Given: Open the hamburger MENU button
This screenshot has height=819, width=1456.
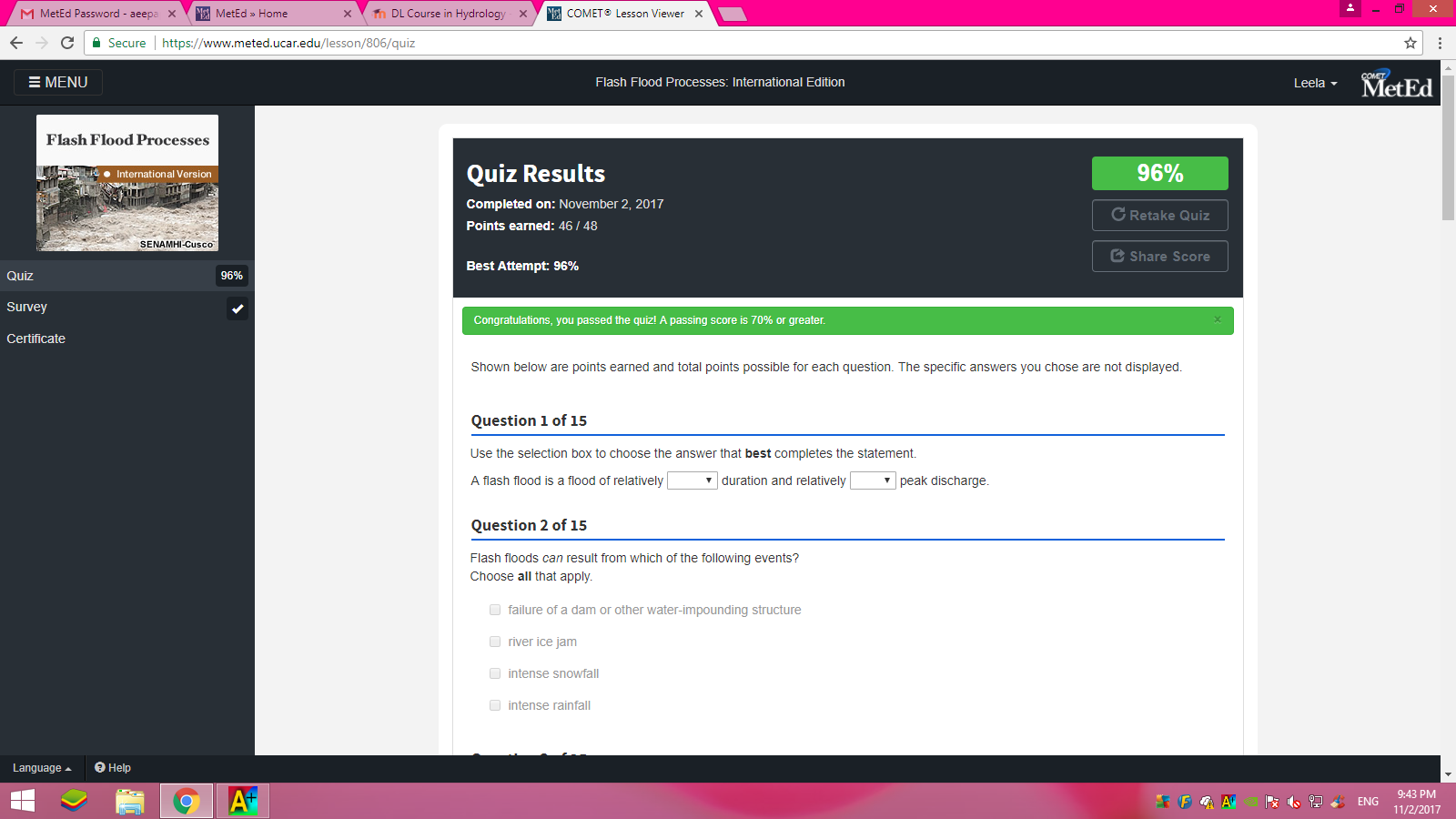Looking at the screenshot, I should pyautogui.click(x=58, y=82).
